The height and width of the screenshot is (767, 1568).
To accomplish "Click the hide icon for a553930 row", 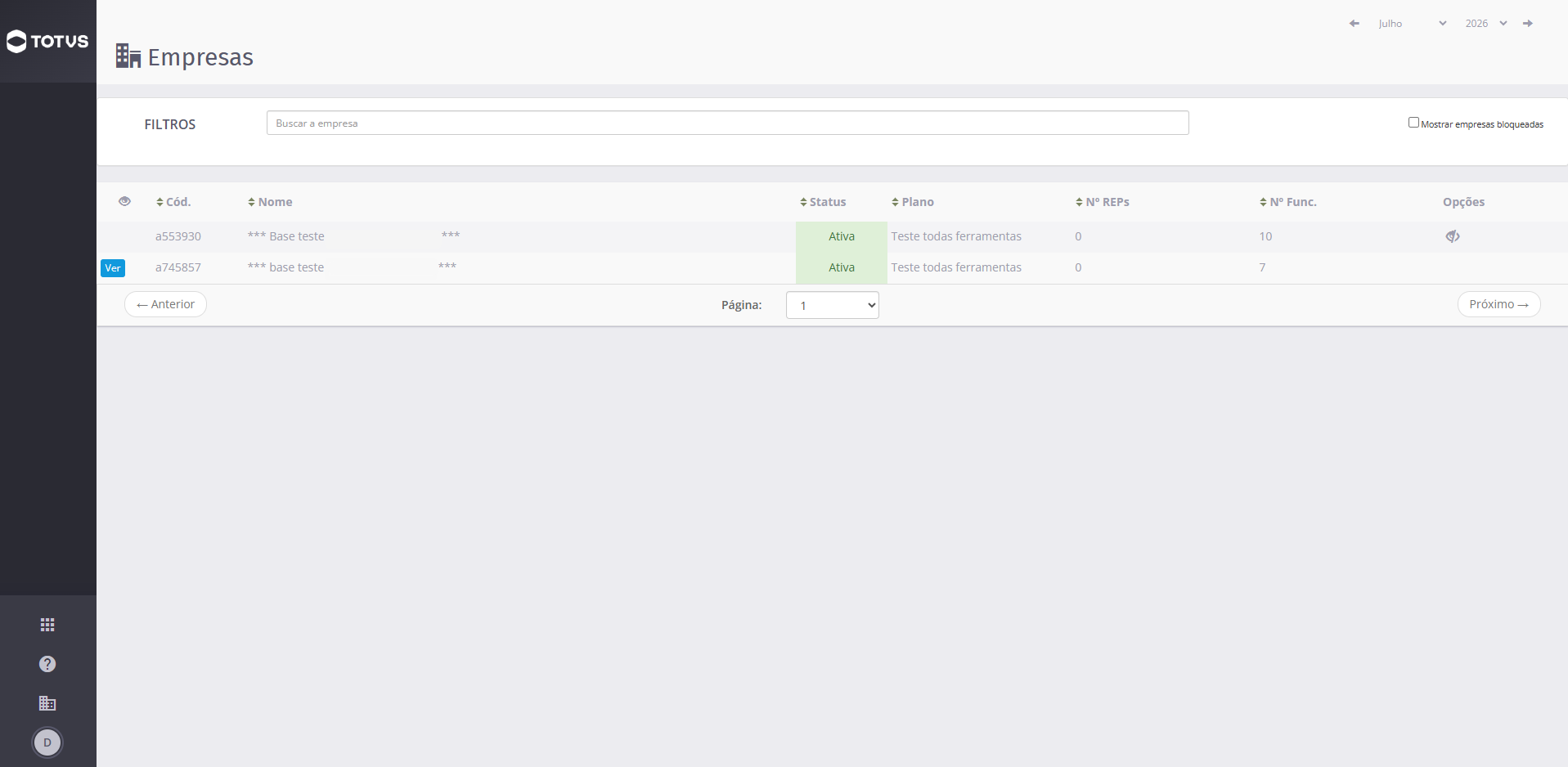I will tap(1453, 236).
